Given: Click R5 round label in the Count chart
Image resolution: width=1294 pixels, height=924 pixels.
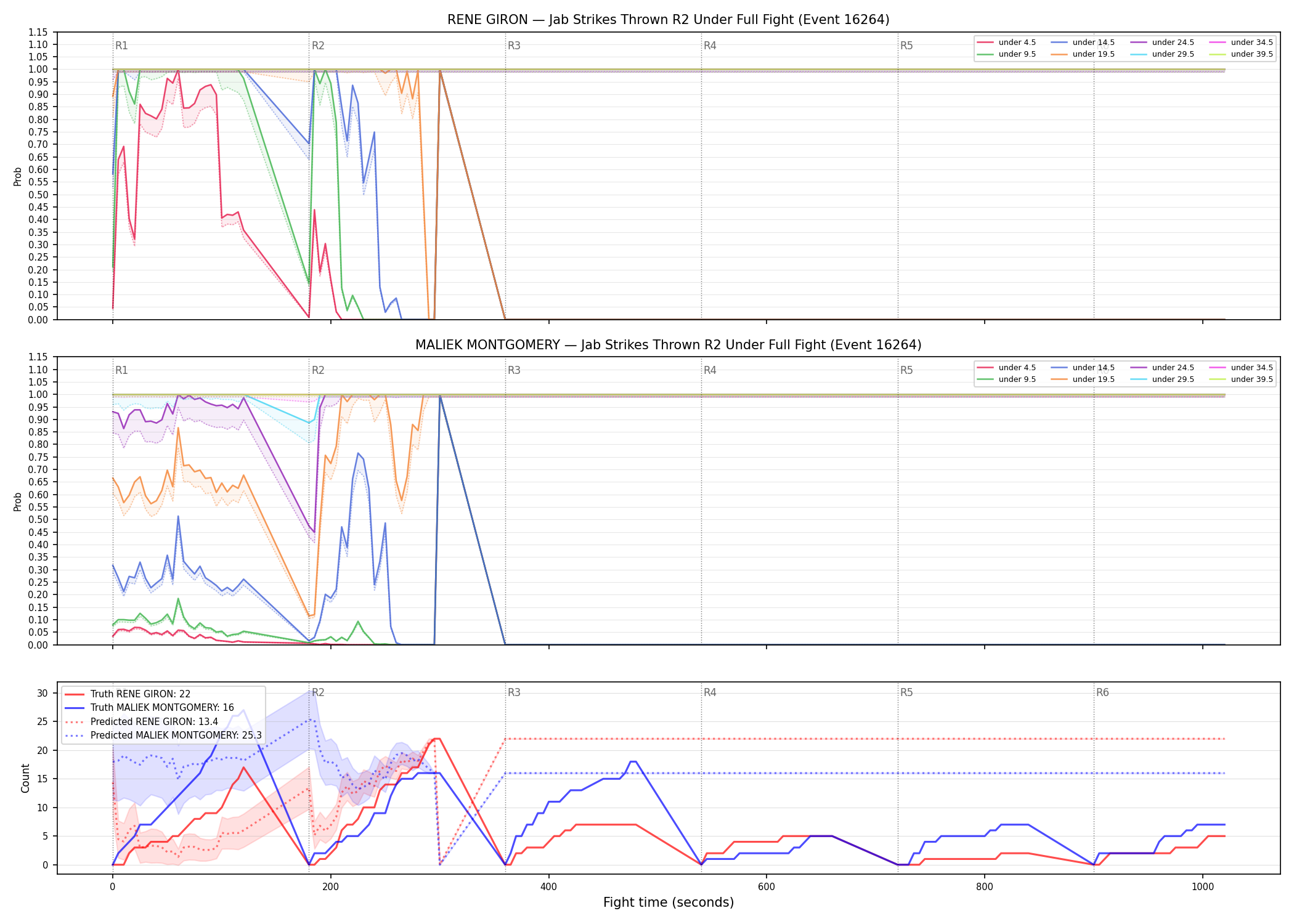Looking at the screenshot, I should point(906,692).
